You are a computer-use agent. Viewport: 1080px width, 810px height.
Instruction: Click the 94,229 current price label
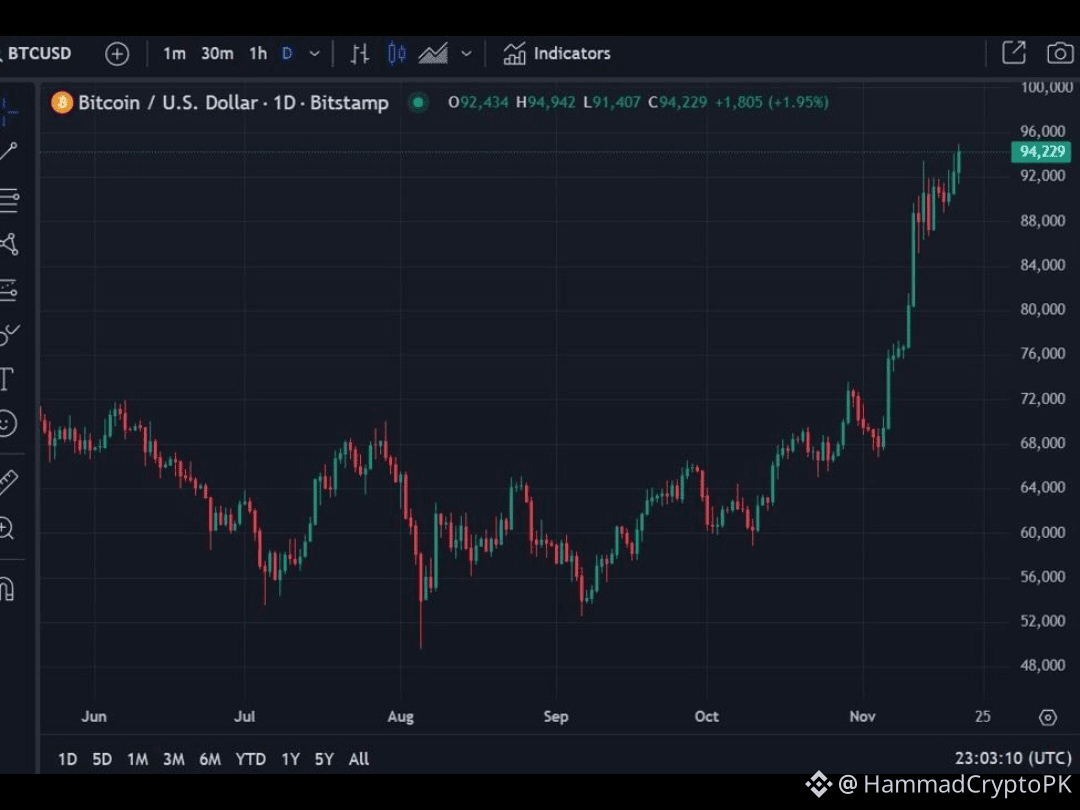click(1041, 152)
